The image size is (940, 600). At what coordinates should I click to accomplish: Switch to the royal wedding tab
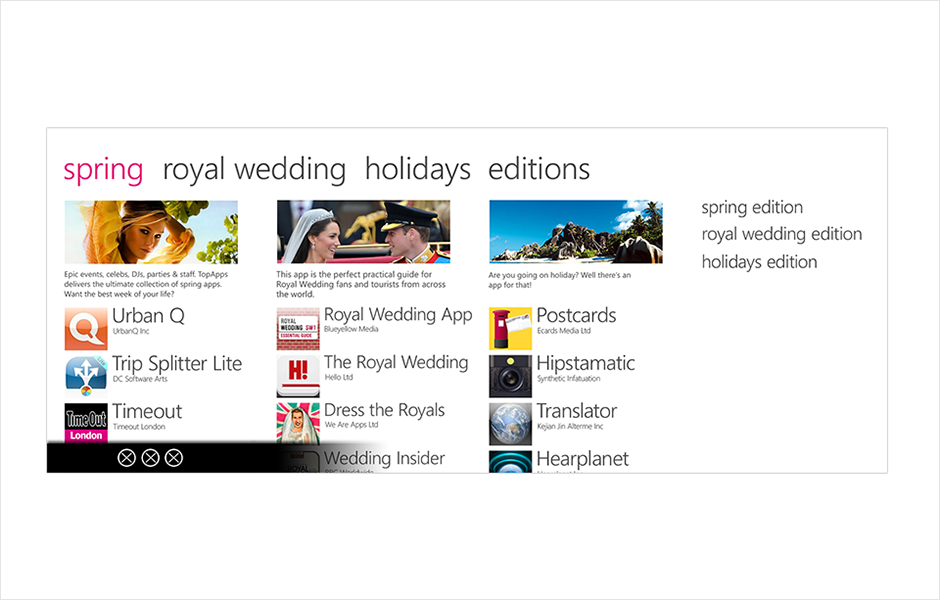click(254, 170)
